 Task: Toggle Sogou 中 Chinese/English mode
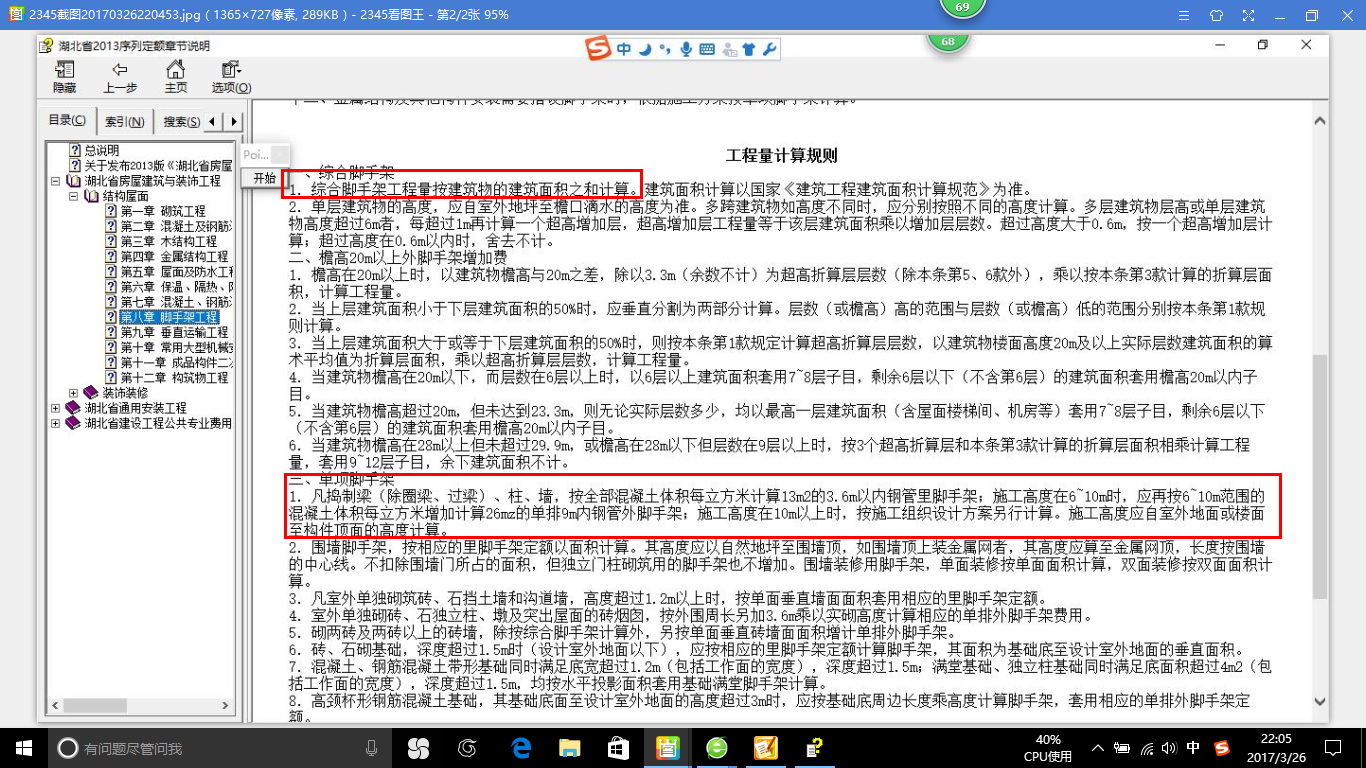(x=624, y=49)
